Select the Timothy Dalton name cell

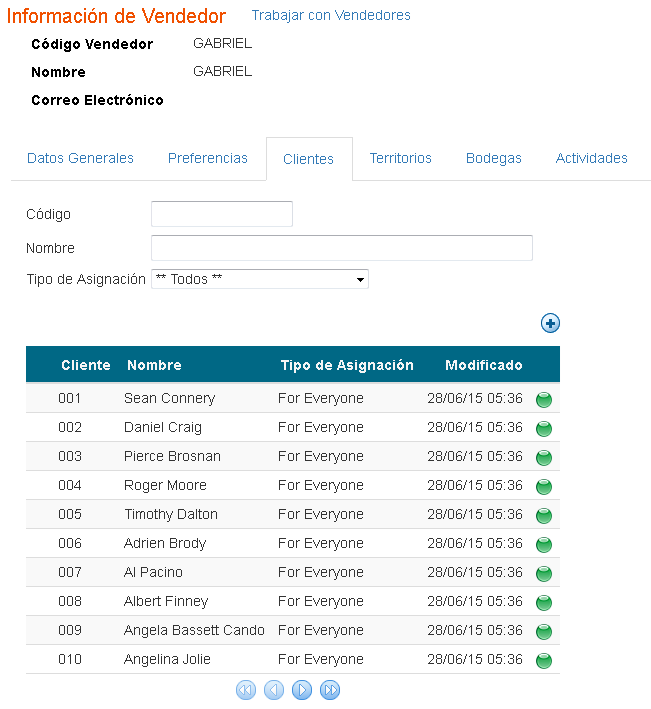171,514
